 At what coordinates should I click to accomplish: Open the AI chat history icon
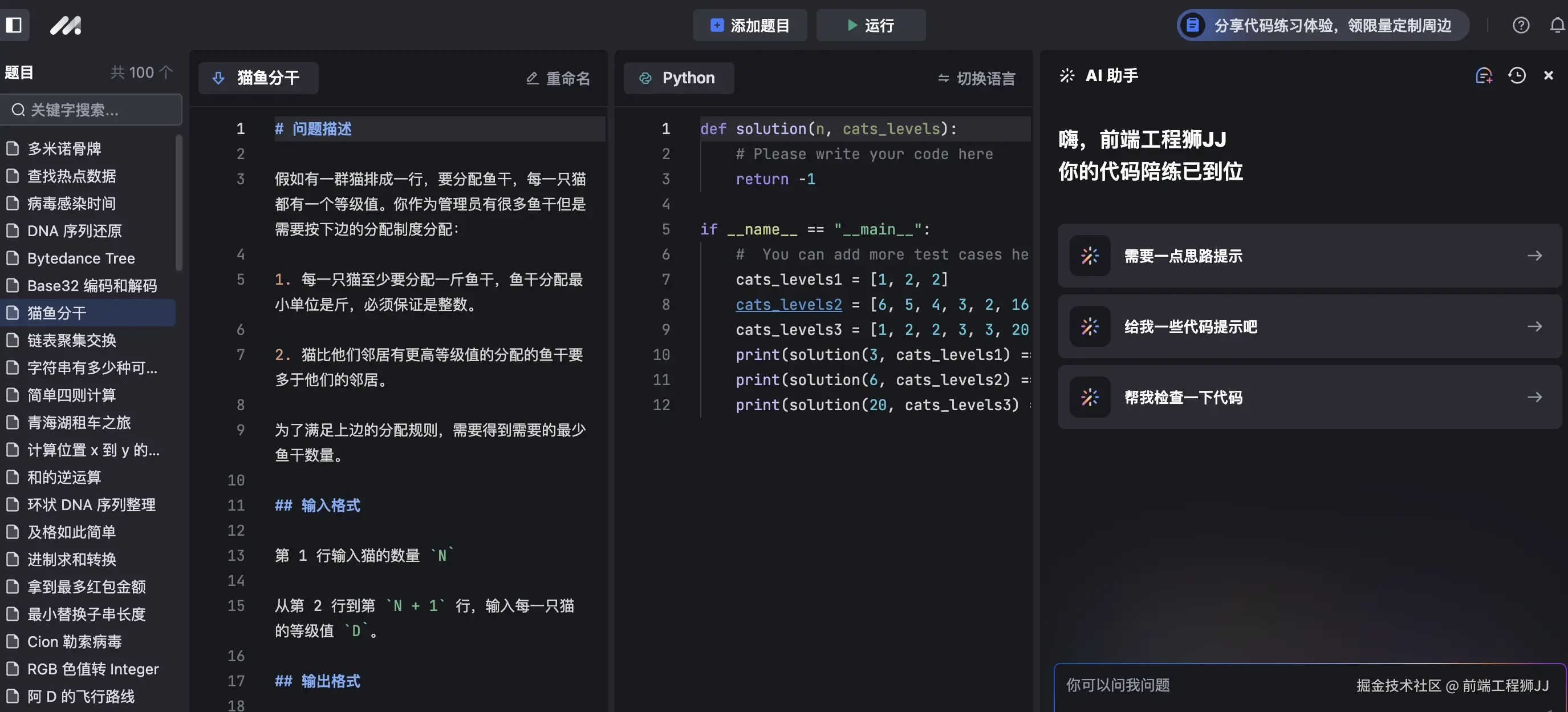pos(1516,75)
